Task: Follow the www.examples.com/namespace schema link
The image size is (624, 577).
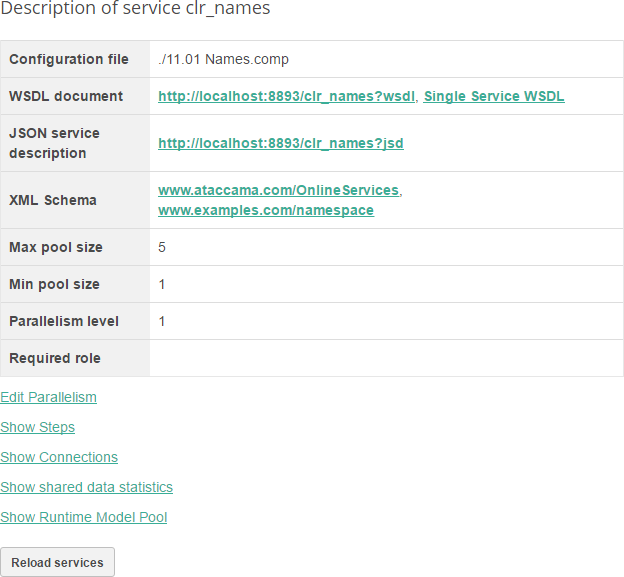Action: click(x=266, y=210)
